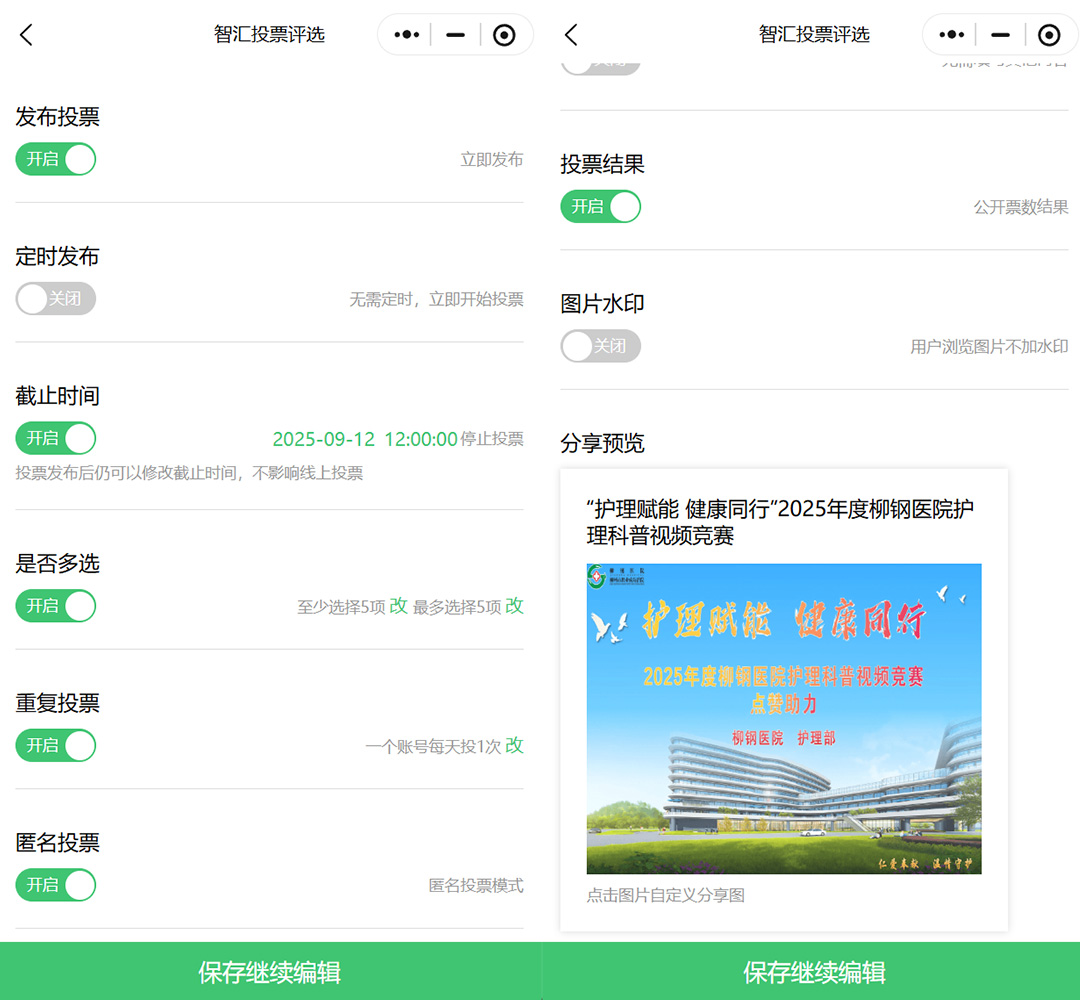
Task: Turn on the 图片水印 switch
Action: pos(600,346)
